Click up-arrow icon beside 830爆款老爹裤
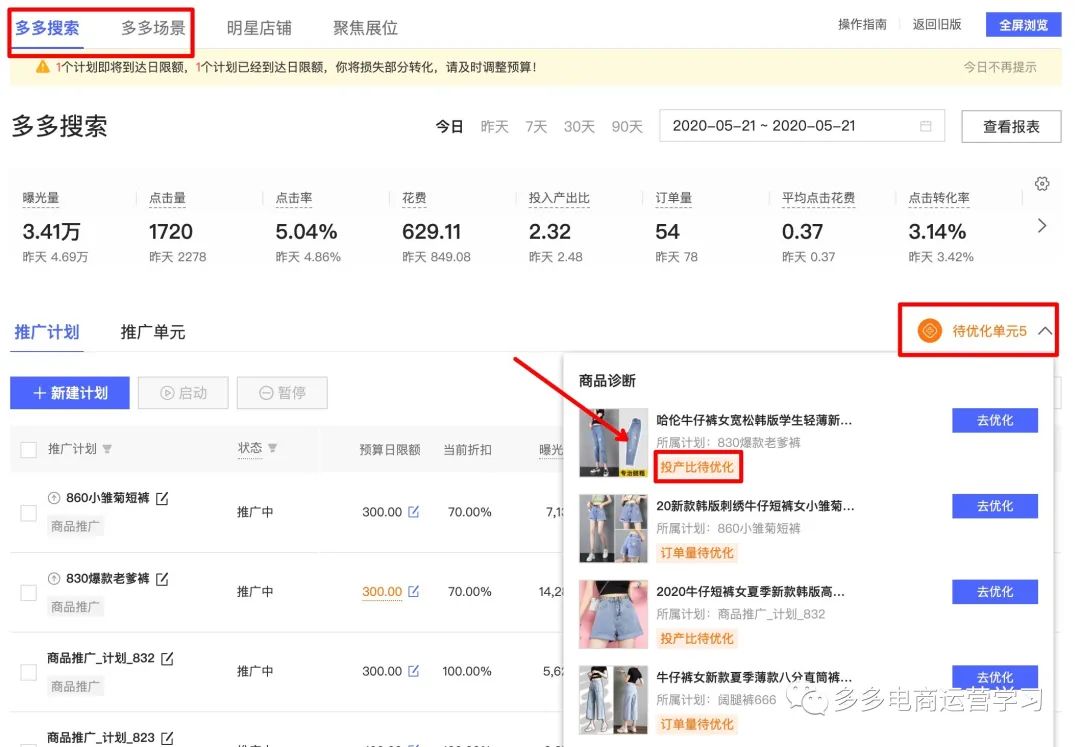The image size is (1080, 747). coord(54,578)
